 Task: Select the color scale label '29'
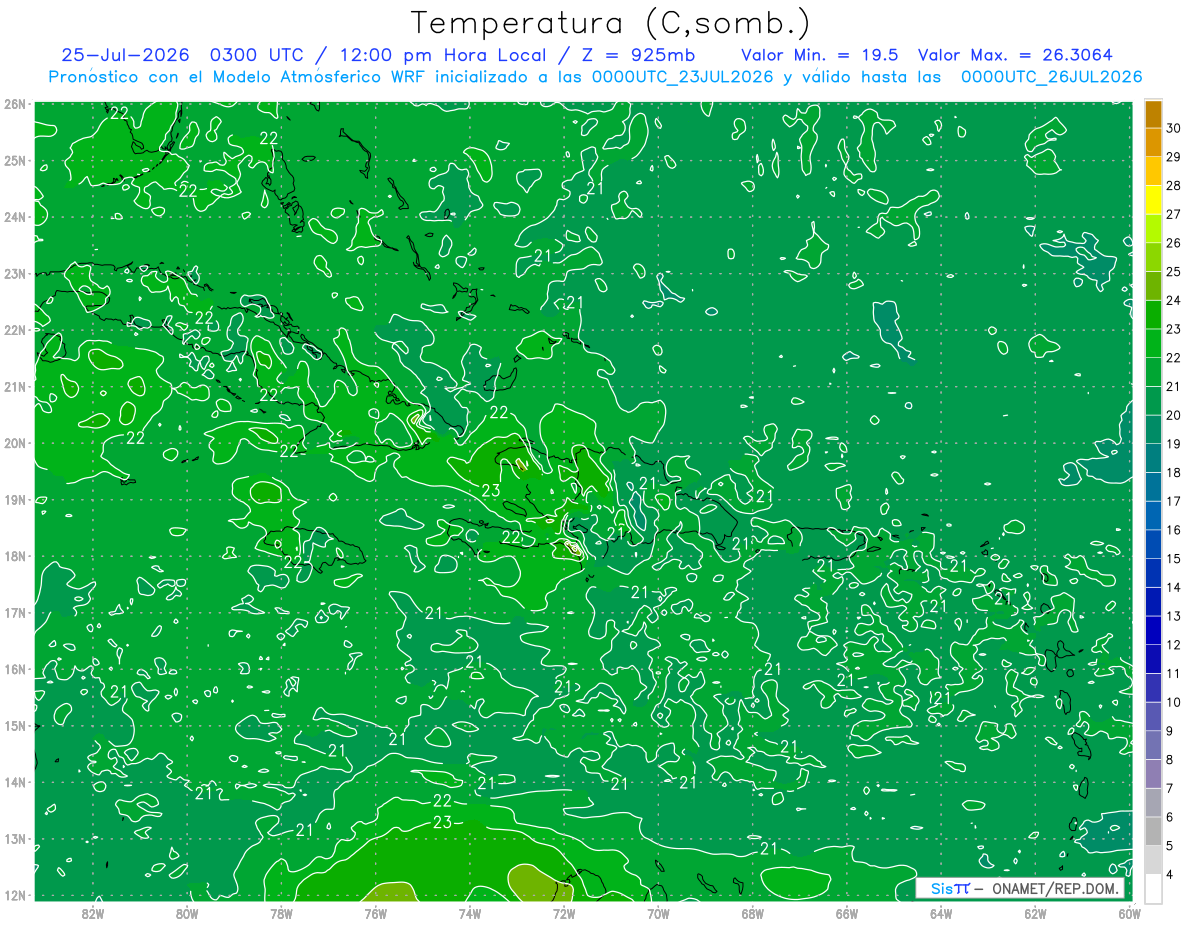tap(1173, 157)
